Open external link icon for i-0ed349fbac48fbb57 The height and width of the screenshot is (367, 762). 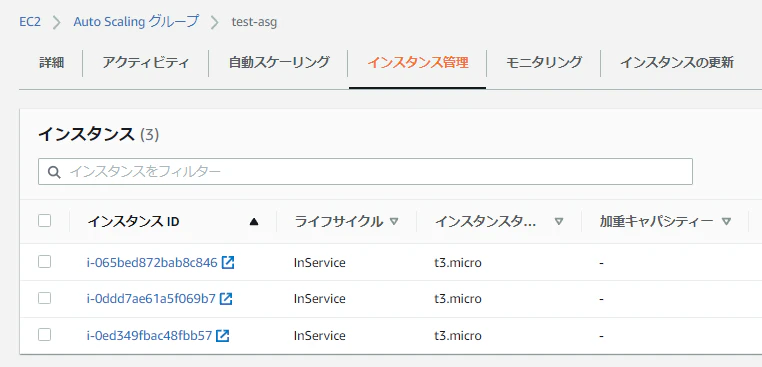coord(223,335)
